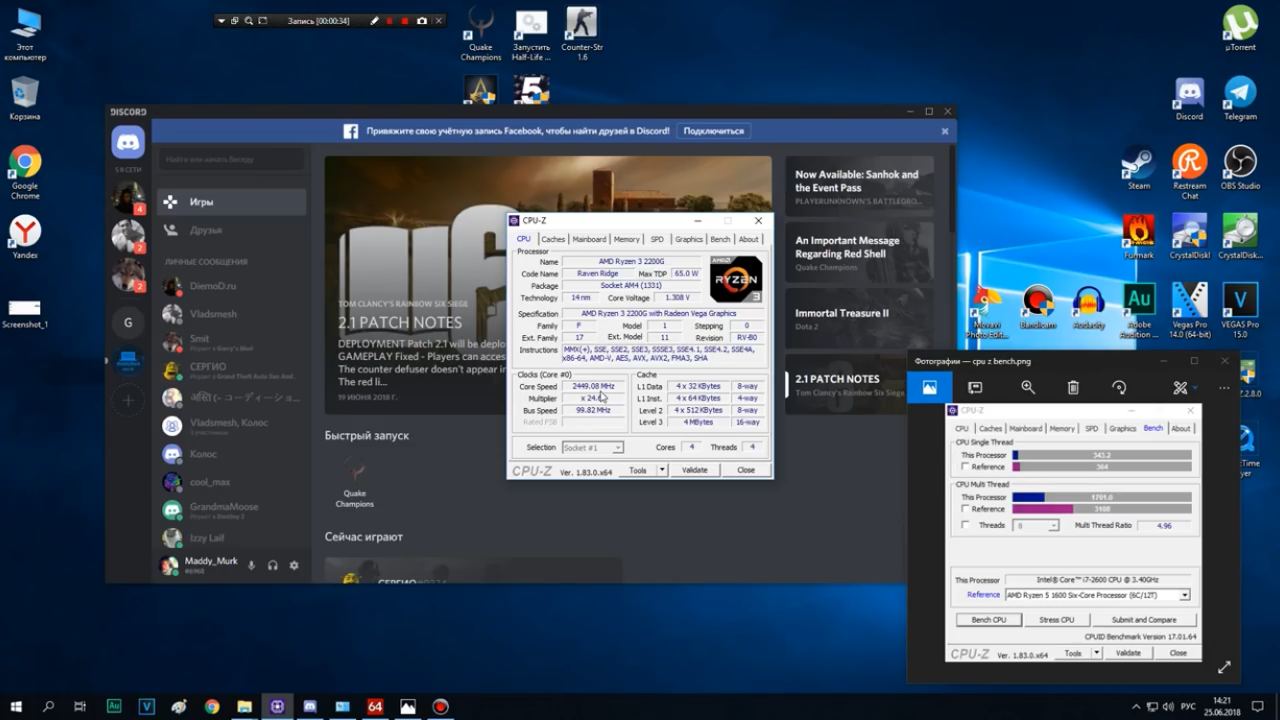Open the Socket #1 selection dropdown
1280x720 pixels.
593,447
